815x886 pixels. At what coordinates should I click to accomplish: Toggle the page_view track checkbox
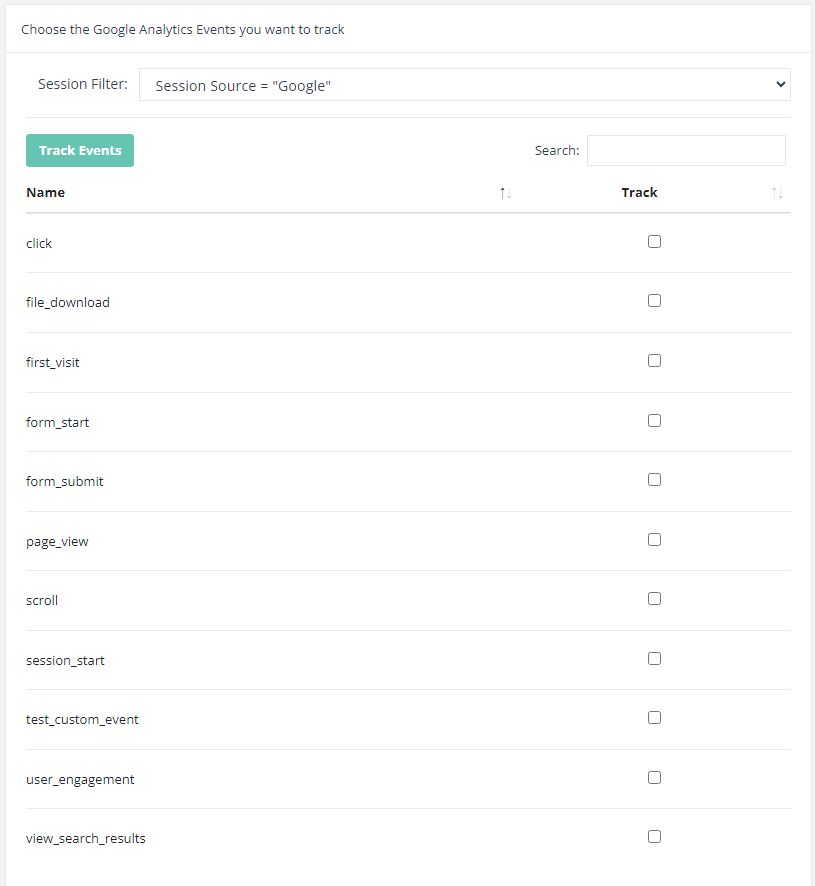654,540
